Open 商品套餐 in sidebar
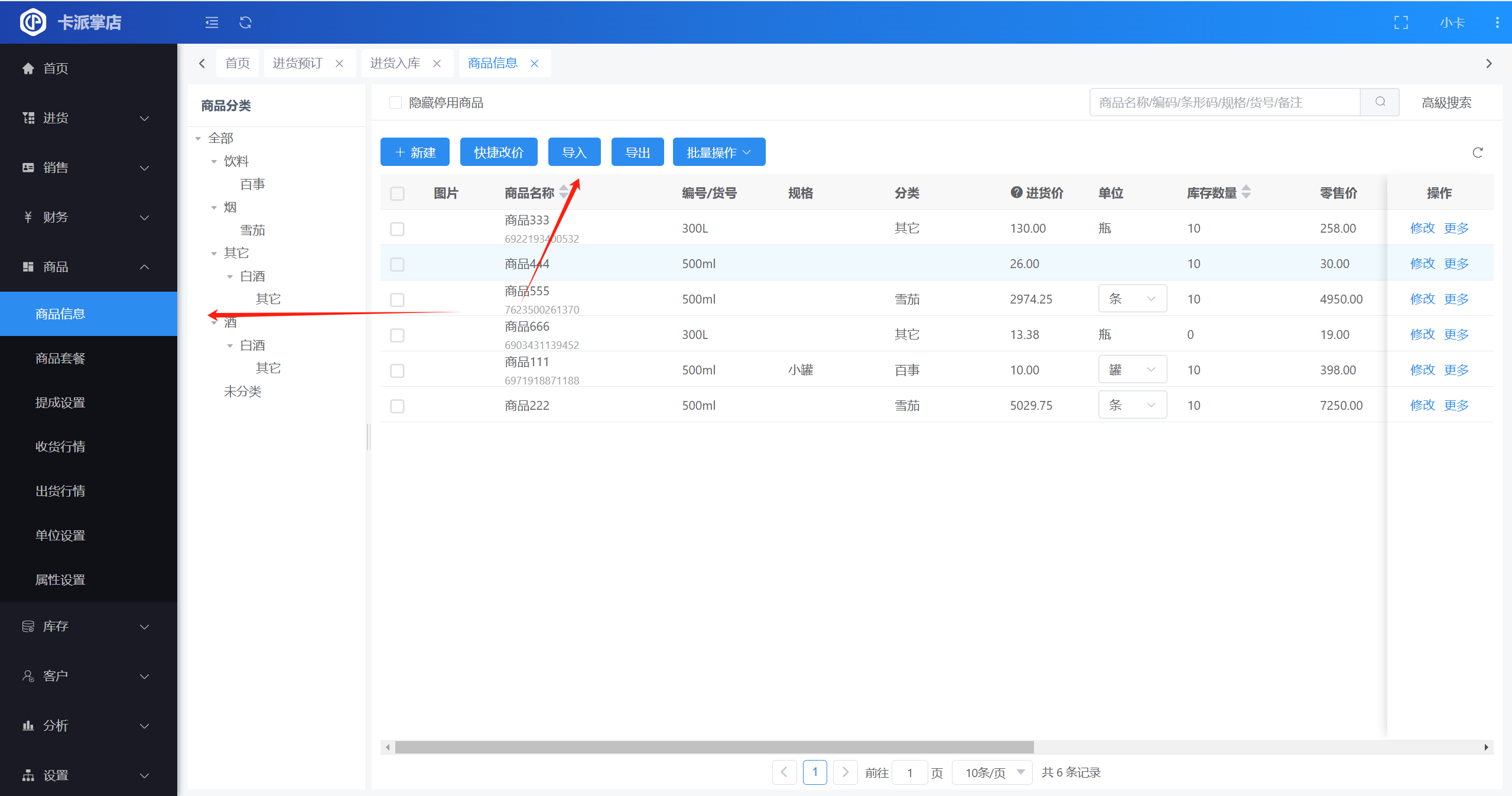The image size is (1512, 796). coord(60,358)
